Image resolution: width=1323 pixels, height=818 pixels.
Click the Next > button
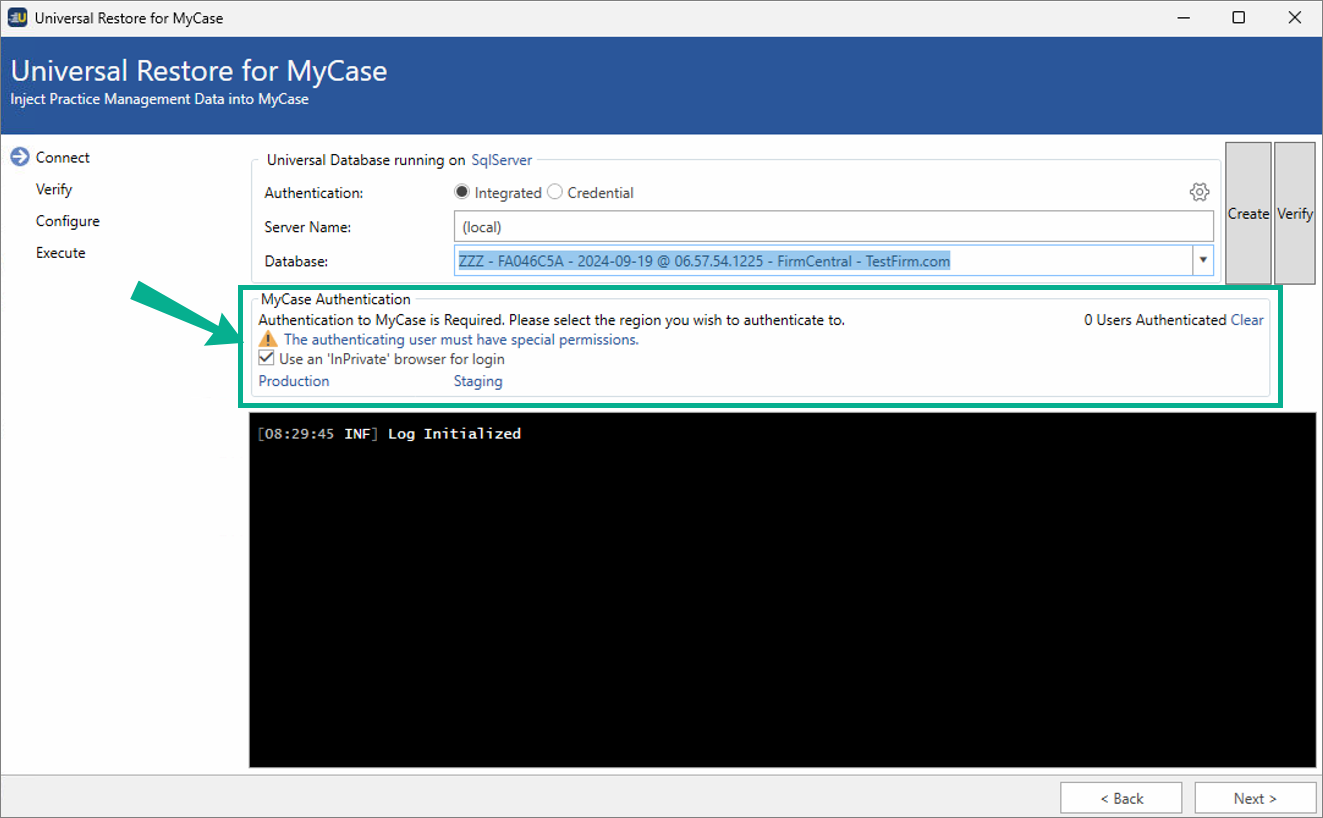pyautogui.click(x=1255, y=798)
